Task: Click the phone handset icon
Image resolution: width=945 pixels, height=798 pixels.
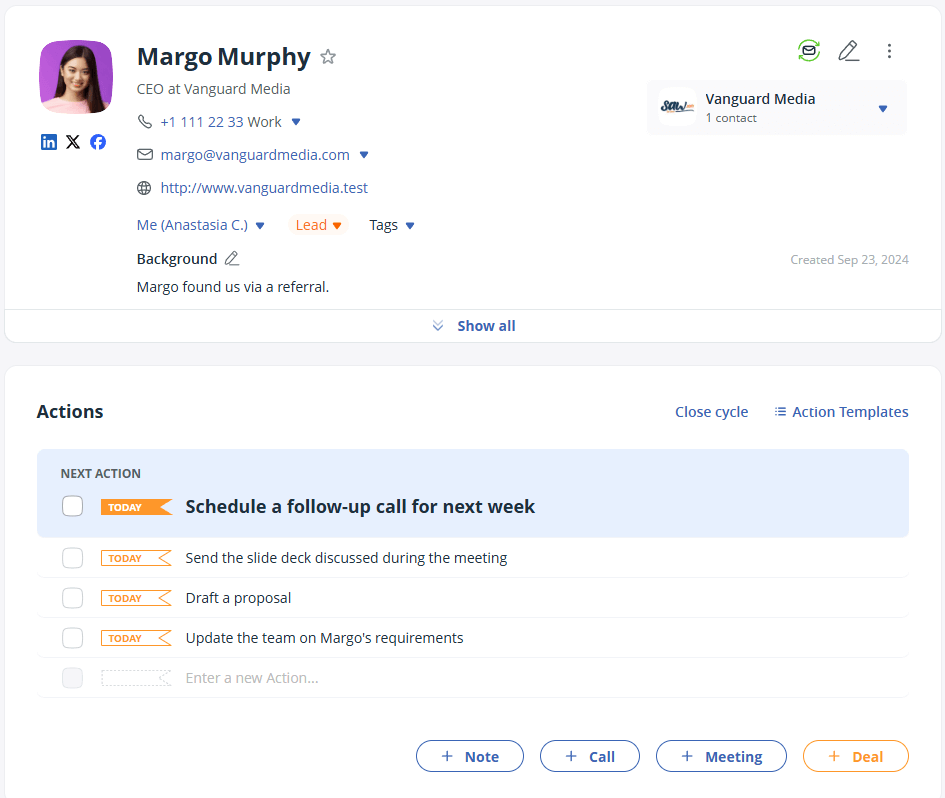Action: click(x=144, y=121)
